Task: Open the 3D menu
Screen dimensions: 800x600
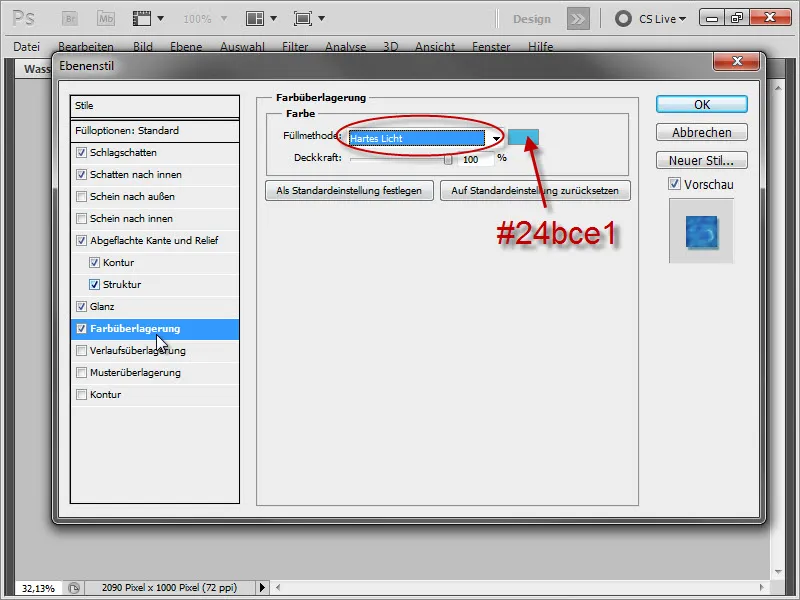Action: coord(390,46)
